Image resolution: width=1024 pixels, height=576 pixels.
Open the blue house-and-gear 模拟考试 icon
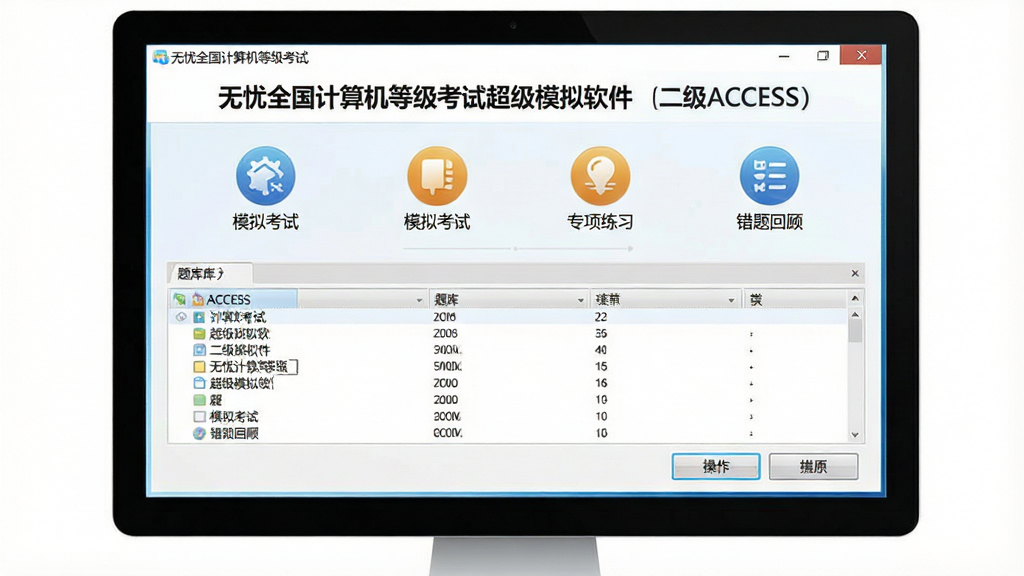click(266, 176)
